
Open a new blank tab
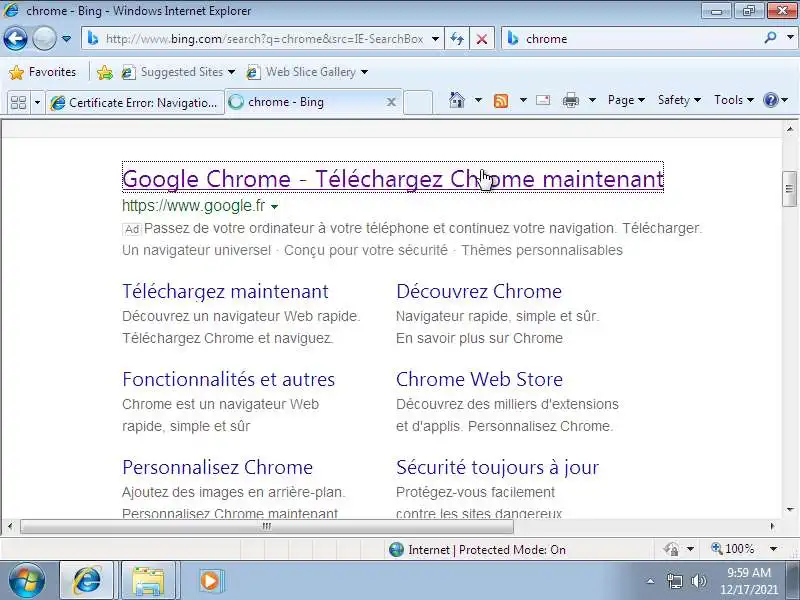[418, 102]
